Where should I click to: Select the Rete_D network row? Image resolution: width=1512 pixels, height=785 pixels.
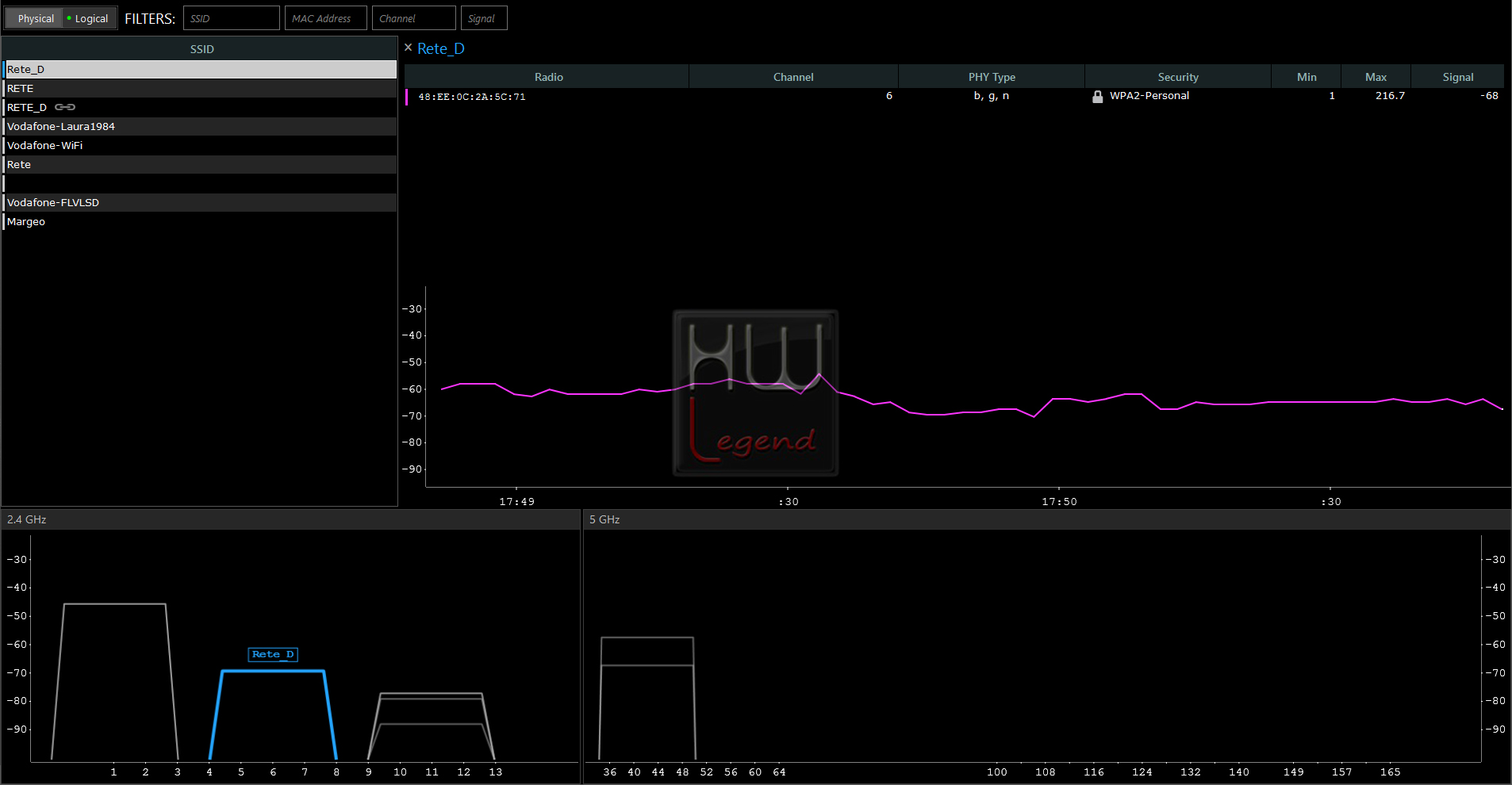(x=200, y=69)
